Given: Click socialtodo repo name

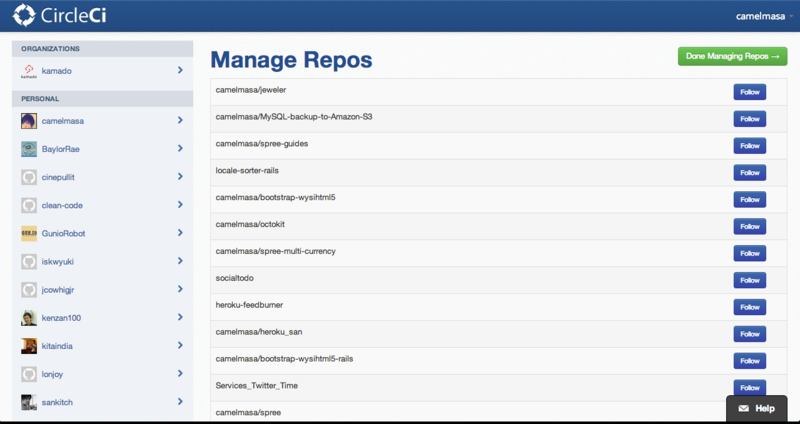Looking at the screenshot, I should [x=235, y=278].
